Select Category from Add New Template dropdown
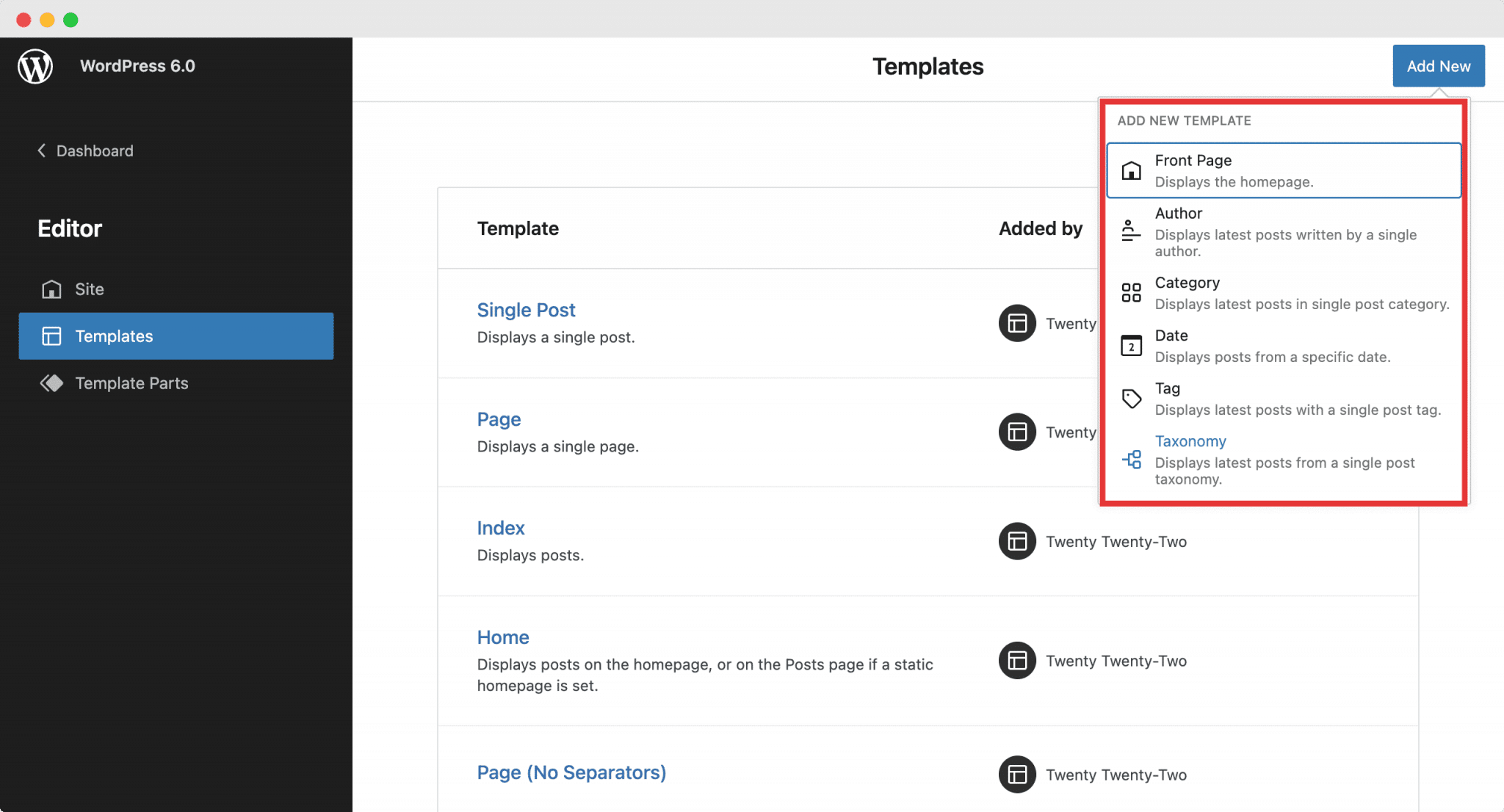This screenshot has width=1504, height=812. point(1285,292)
